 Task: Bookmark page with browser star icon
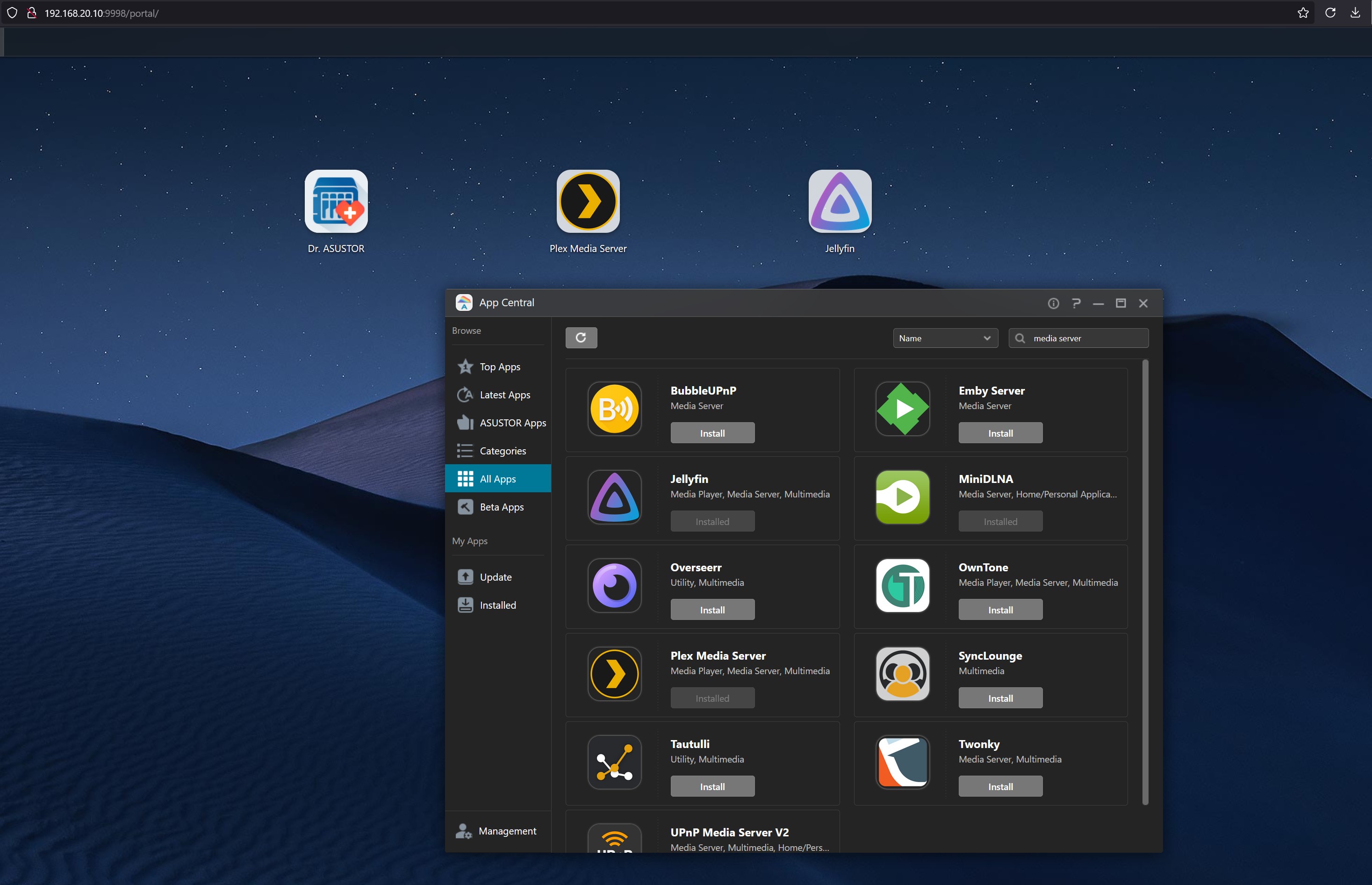click(1302, 13)
